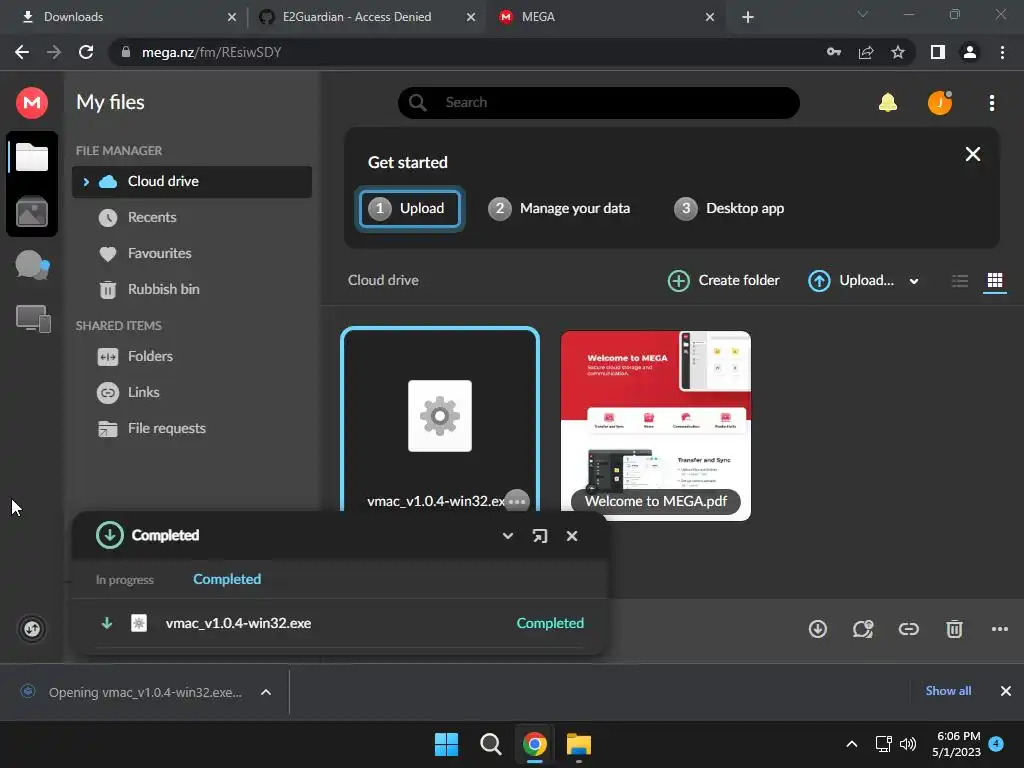Go back in the browser
1024x768 pixels.
(22, 52)
